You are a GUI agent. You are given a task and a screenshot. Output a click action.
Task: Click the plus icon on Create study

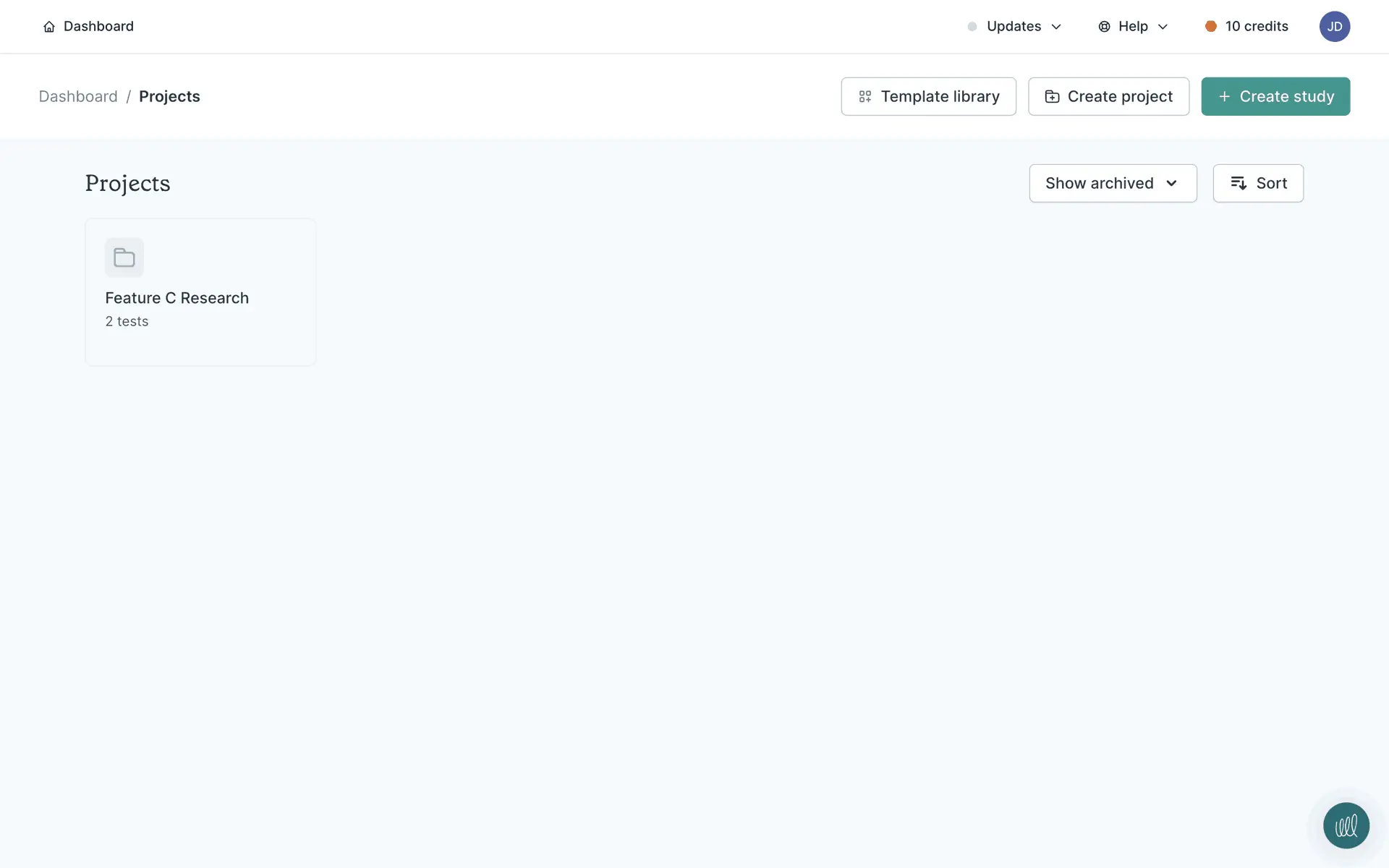click(1224, 96)
